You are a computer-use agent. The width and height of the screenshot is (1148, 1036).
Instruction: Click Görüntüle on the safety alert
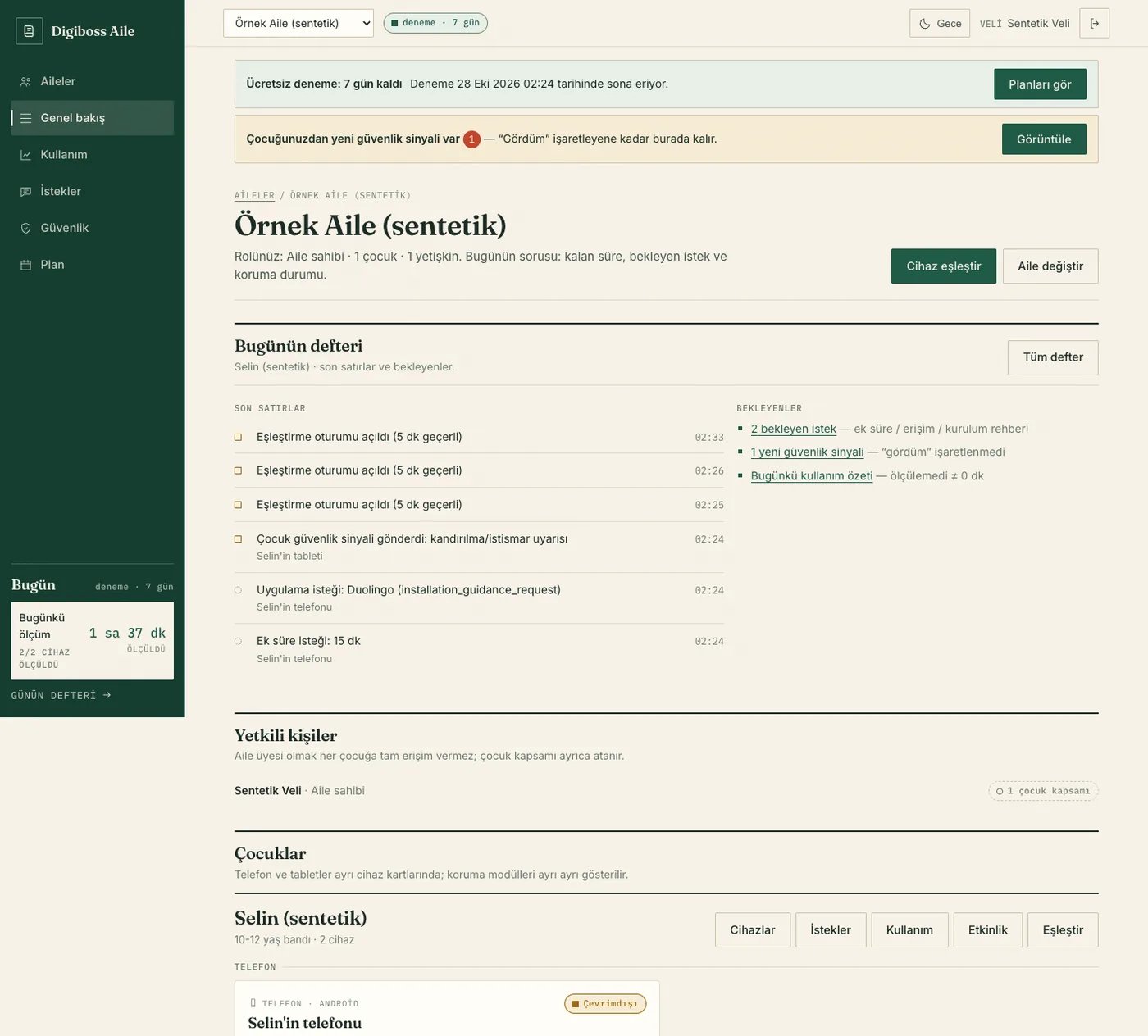1044,139
